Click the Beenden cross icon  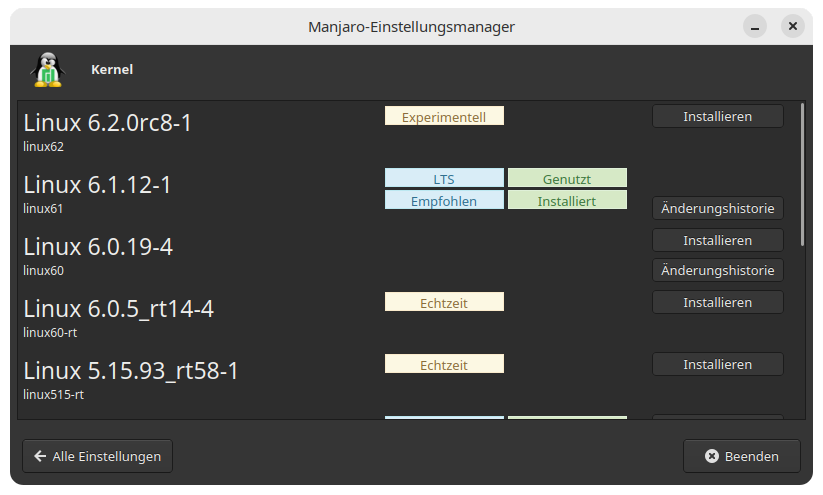712,456
